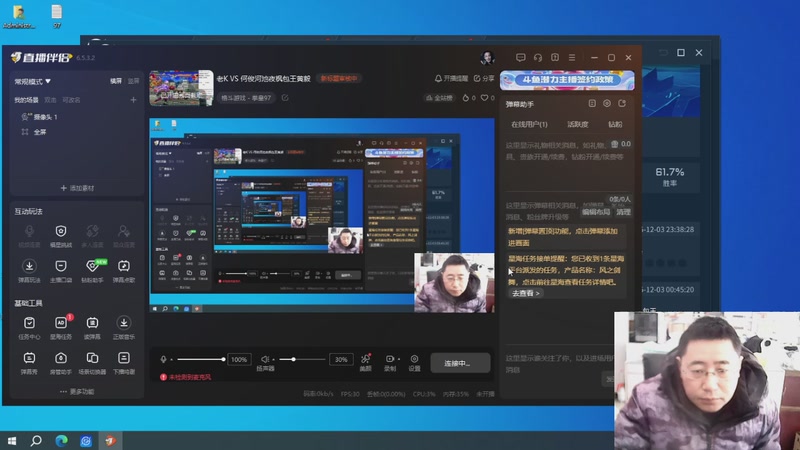Adjust the speaker volume slider
This screenshot has height=450, width=800.
(302, 360)
